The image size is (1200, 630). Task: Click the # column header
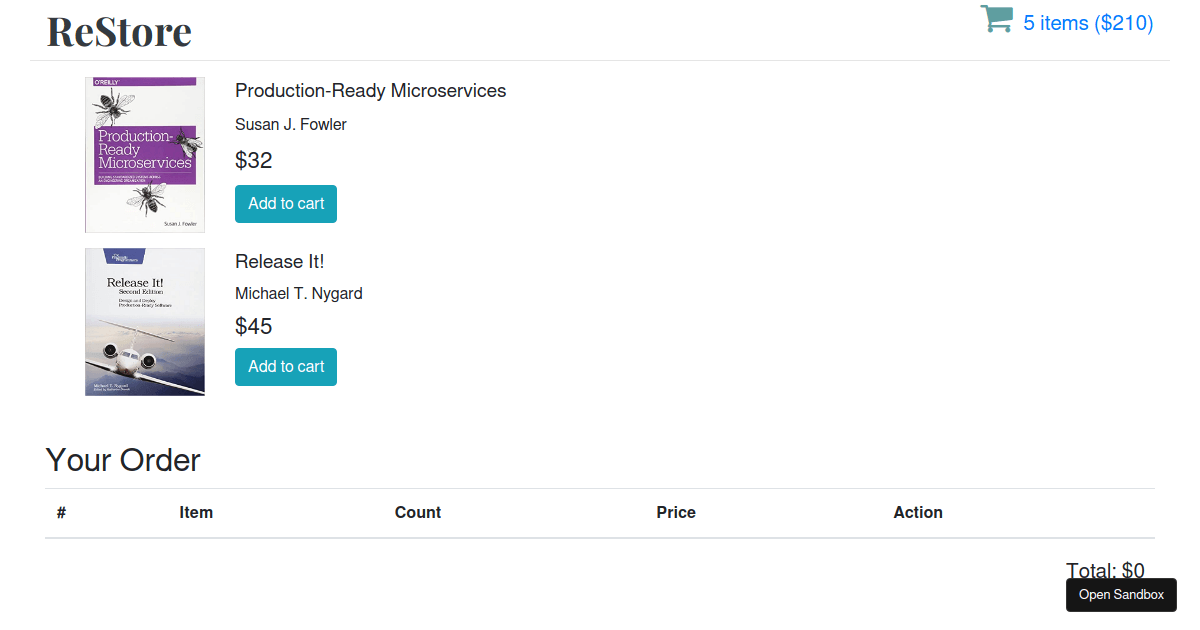tap(61, 513)
